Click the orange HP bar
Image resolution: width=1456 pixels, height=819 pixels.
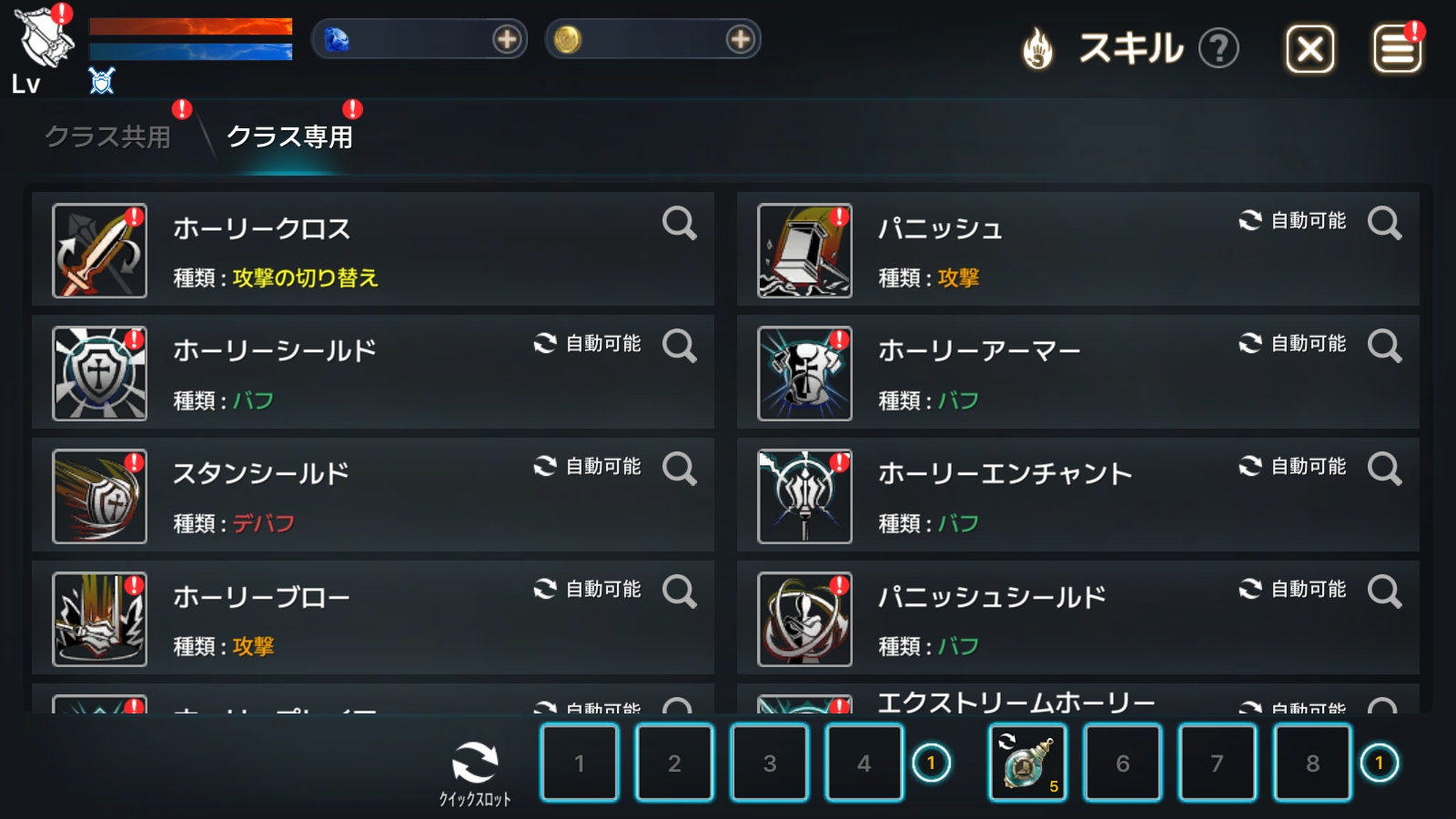point(191,27)
